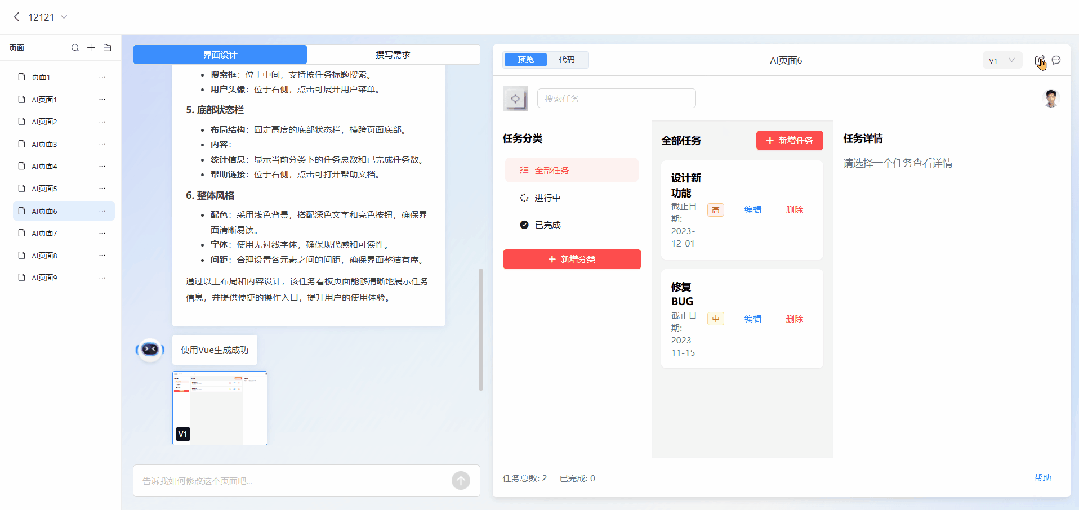Viewport: 1079px width, 510px height.
Task: Click the copy/export icon next to V1
Action: point(1040,61)
